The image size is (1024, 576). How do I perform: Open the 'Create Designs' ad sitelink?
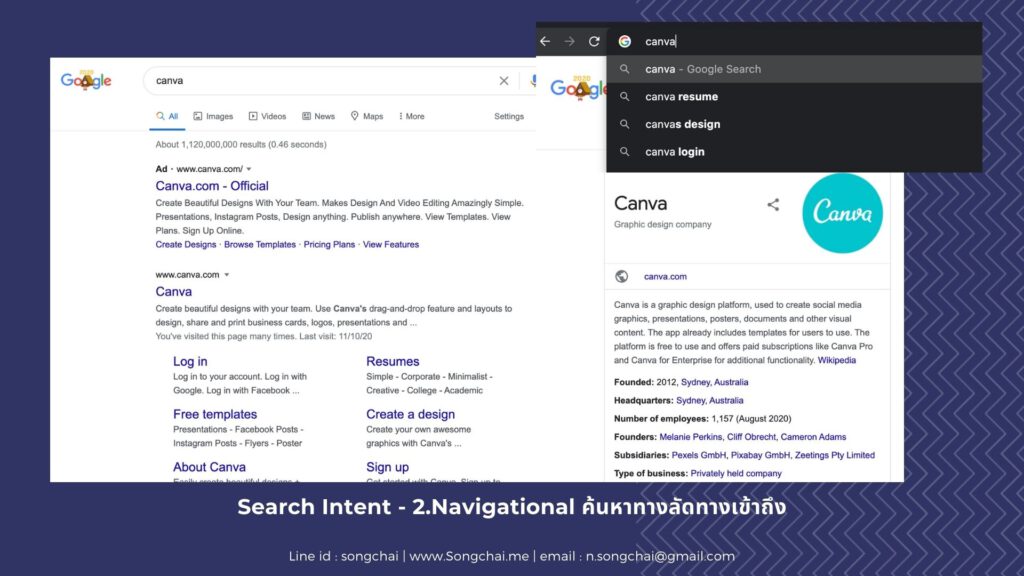coord(185,244)
